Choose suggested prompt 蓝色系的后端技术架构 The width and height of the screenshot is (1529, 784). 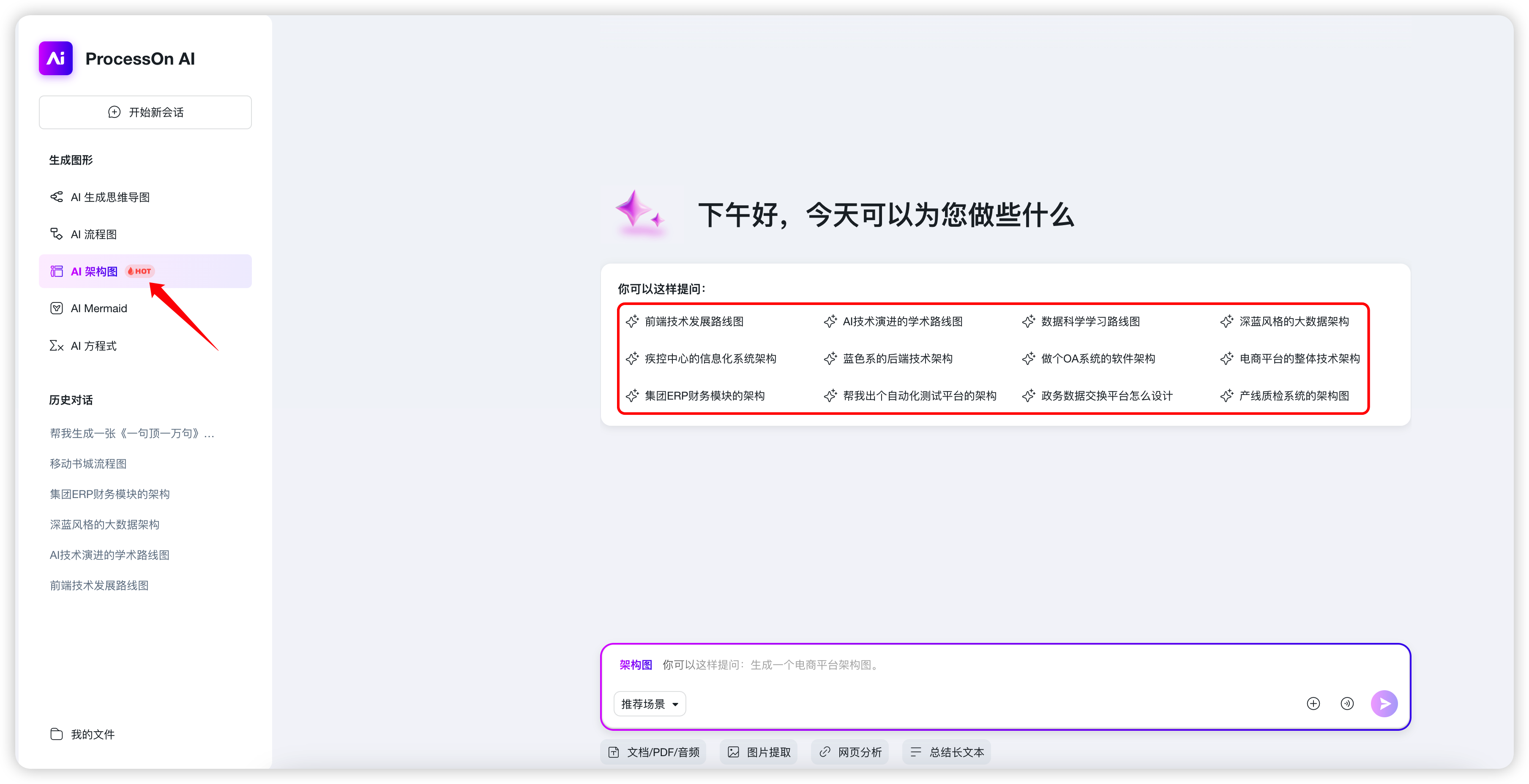(x=888, y=359)
